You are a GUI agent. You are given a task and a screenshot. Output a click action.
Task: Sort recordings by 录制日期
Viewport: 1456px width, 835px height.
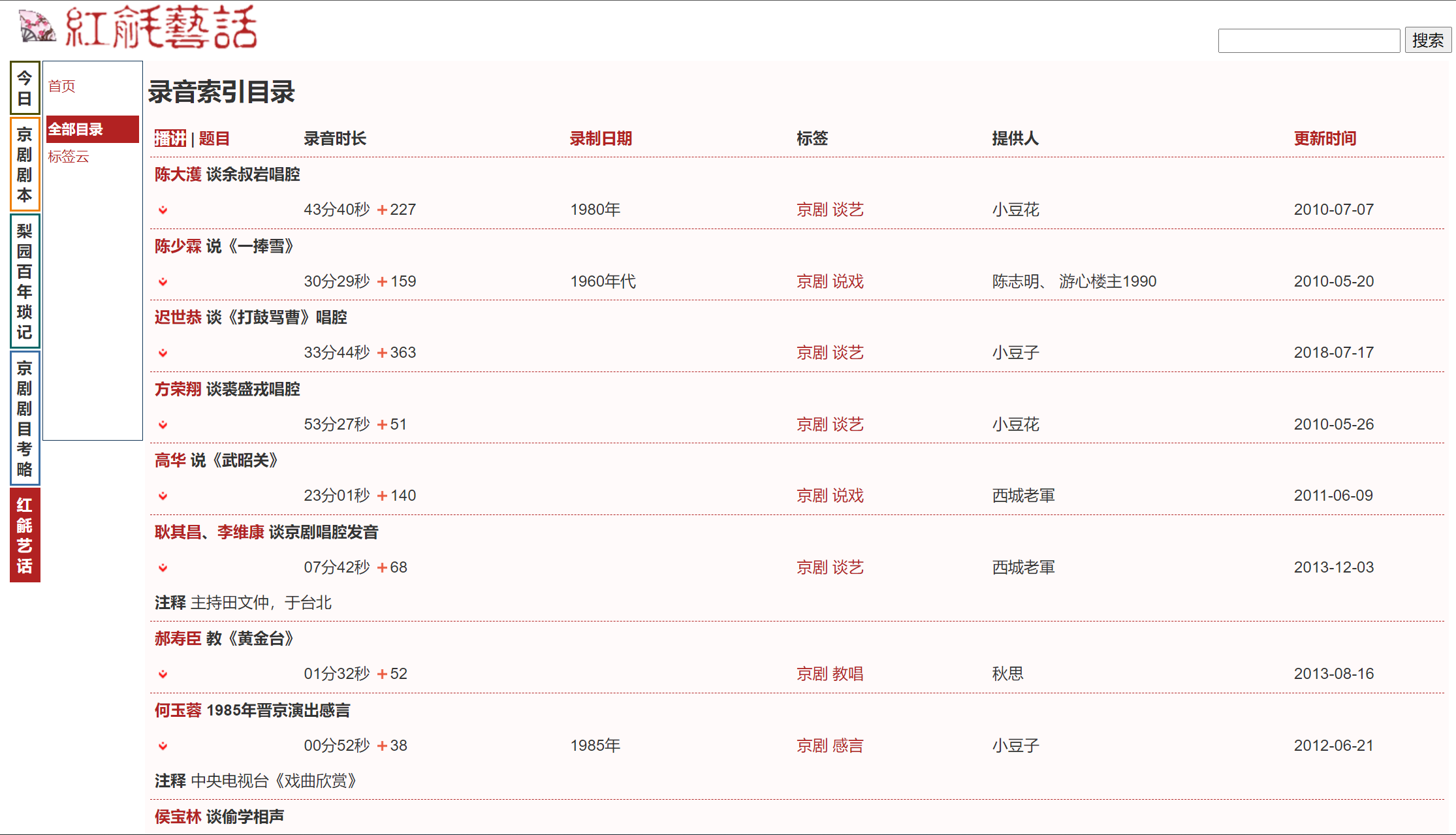601,138
